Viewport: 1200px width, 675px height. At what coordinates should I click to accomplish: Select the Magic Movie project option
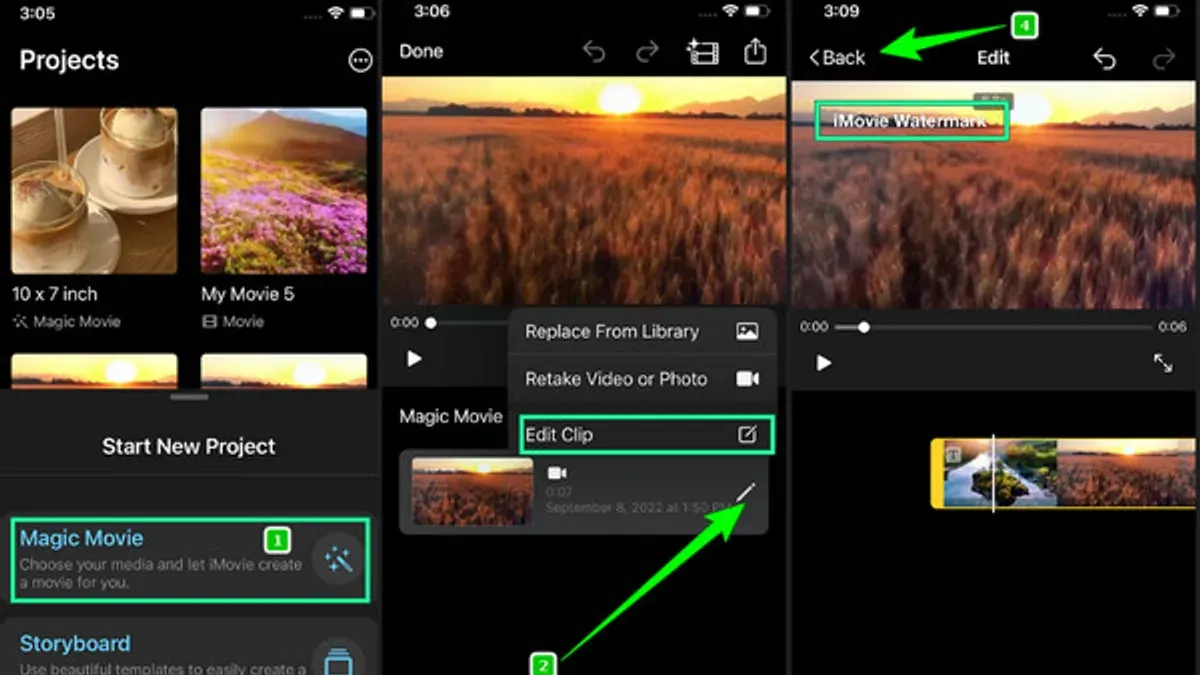coord(190,560)
